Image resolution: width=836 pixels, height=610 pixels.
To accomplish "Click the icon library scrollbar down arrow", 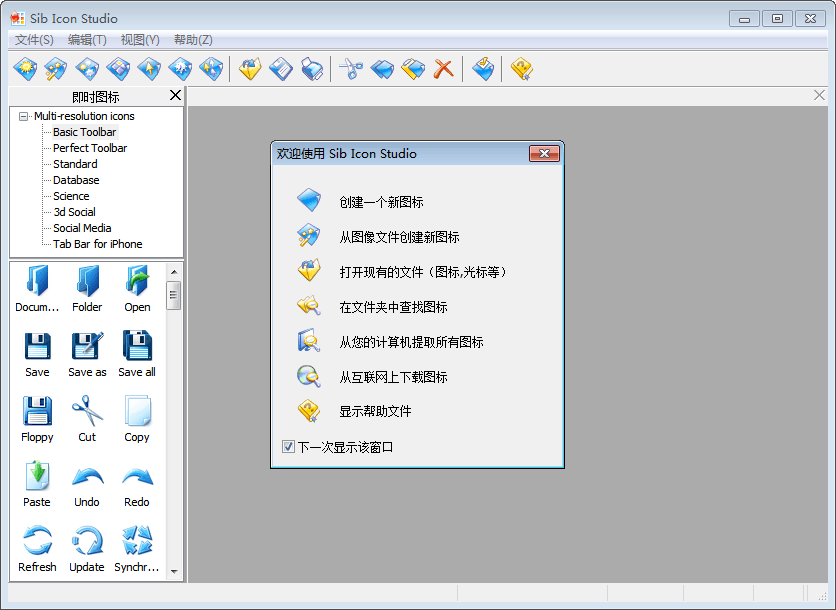I will point(174,572).
